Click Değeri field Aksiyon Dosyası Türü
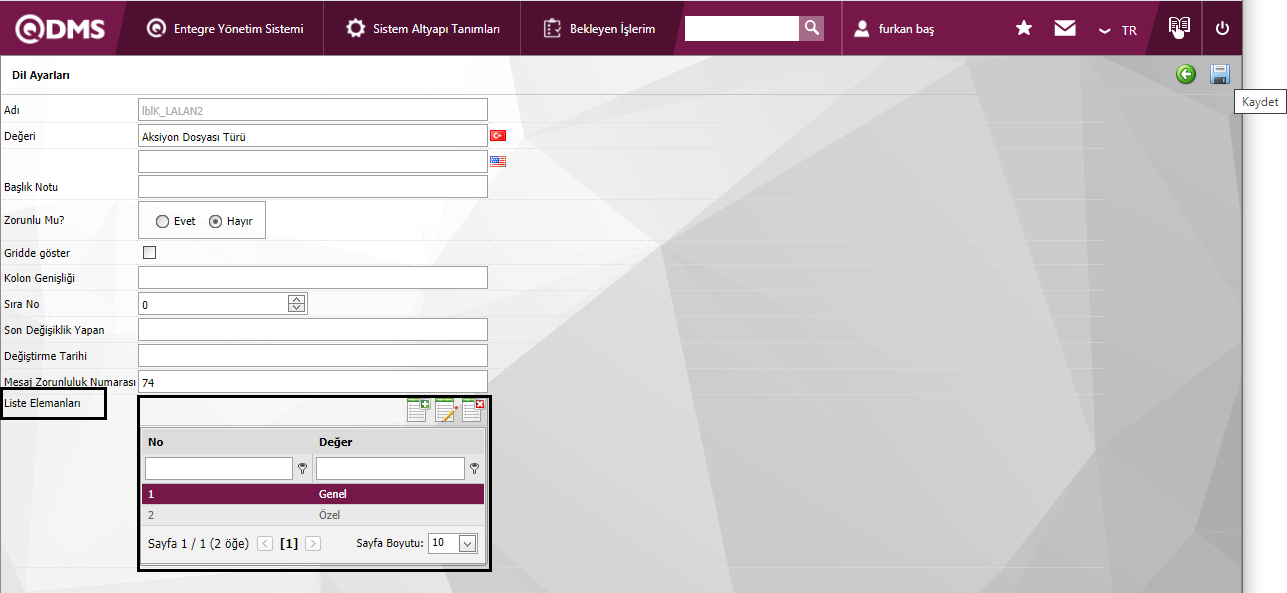The height and width of the screenshot is (593, 1287). coord(313,136)
